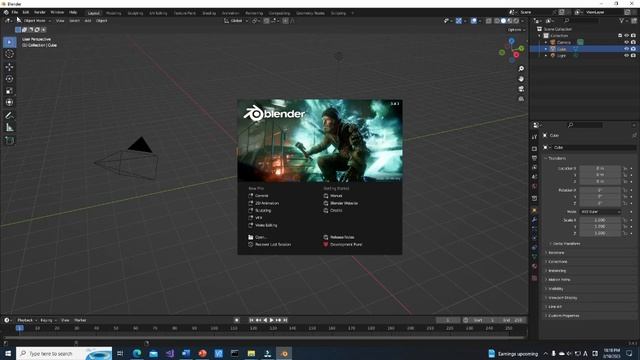Open Global transform orientation dropdown
The width and height of the screenshot is (640, 360).
point(236,21)
